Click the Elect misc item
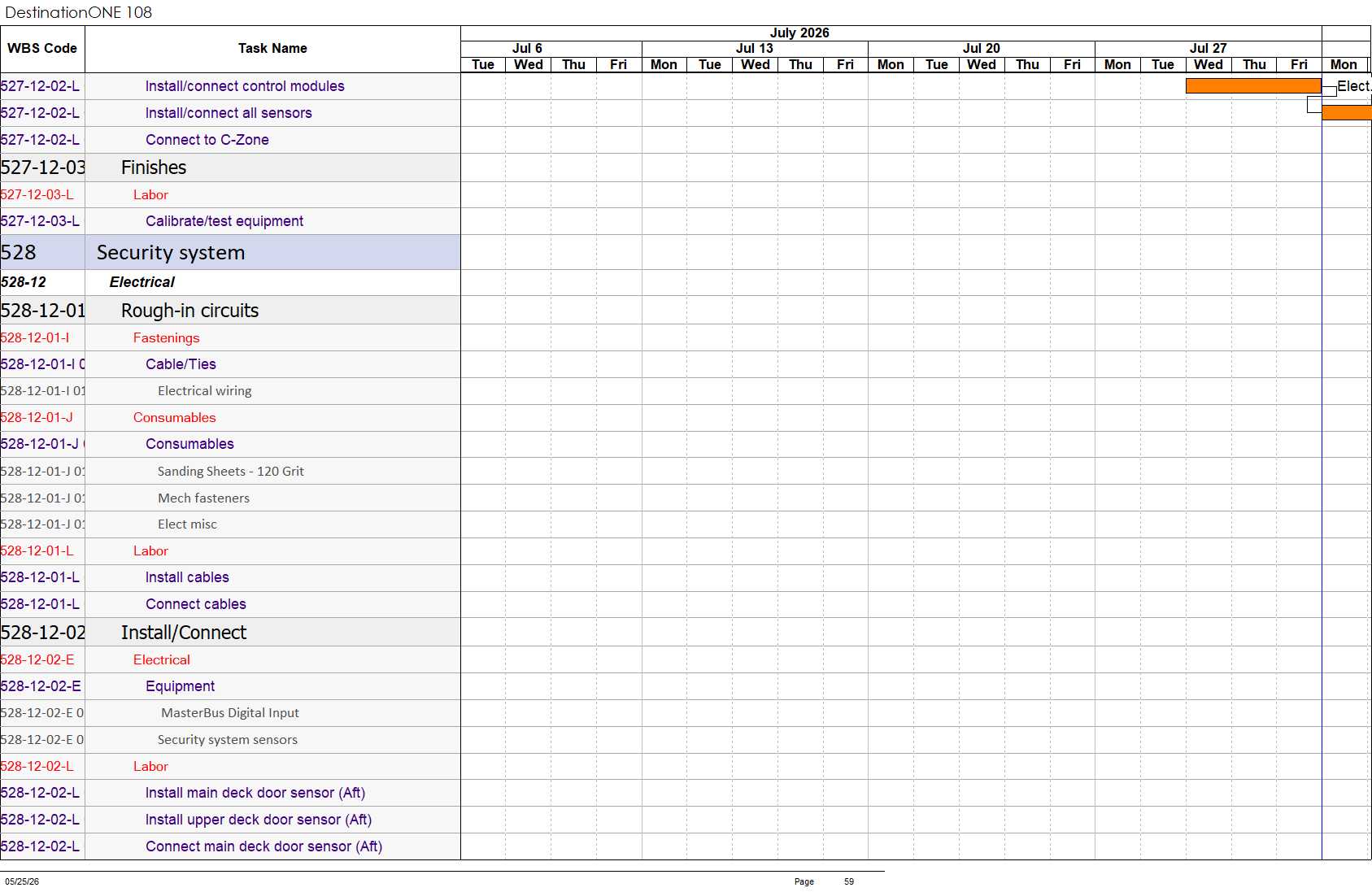1372x892 pixels. pos(187,524)
